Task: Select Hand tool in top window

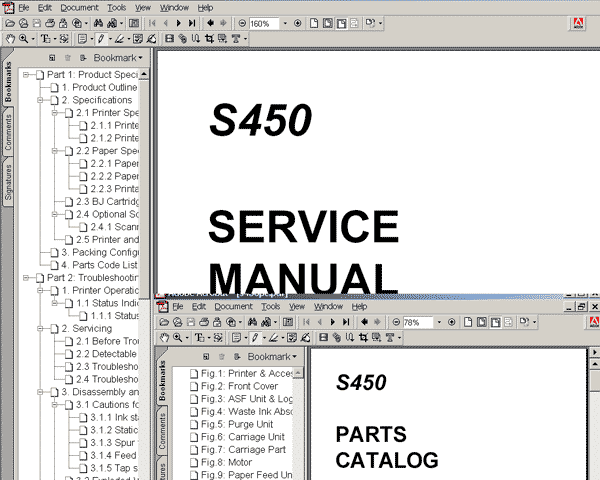Action: point(9,39)
